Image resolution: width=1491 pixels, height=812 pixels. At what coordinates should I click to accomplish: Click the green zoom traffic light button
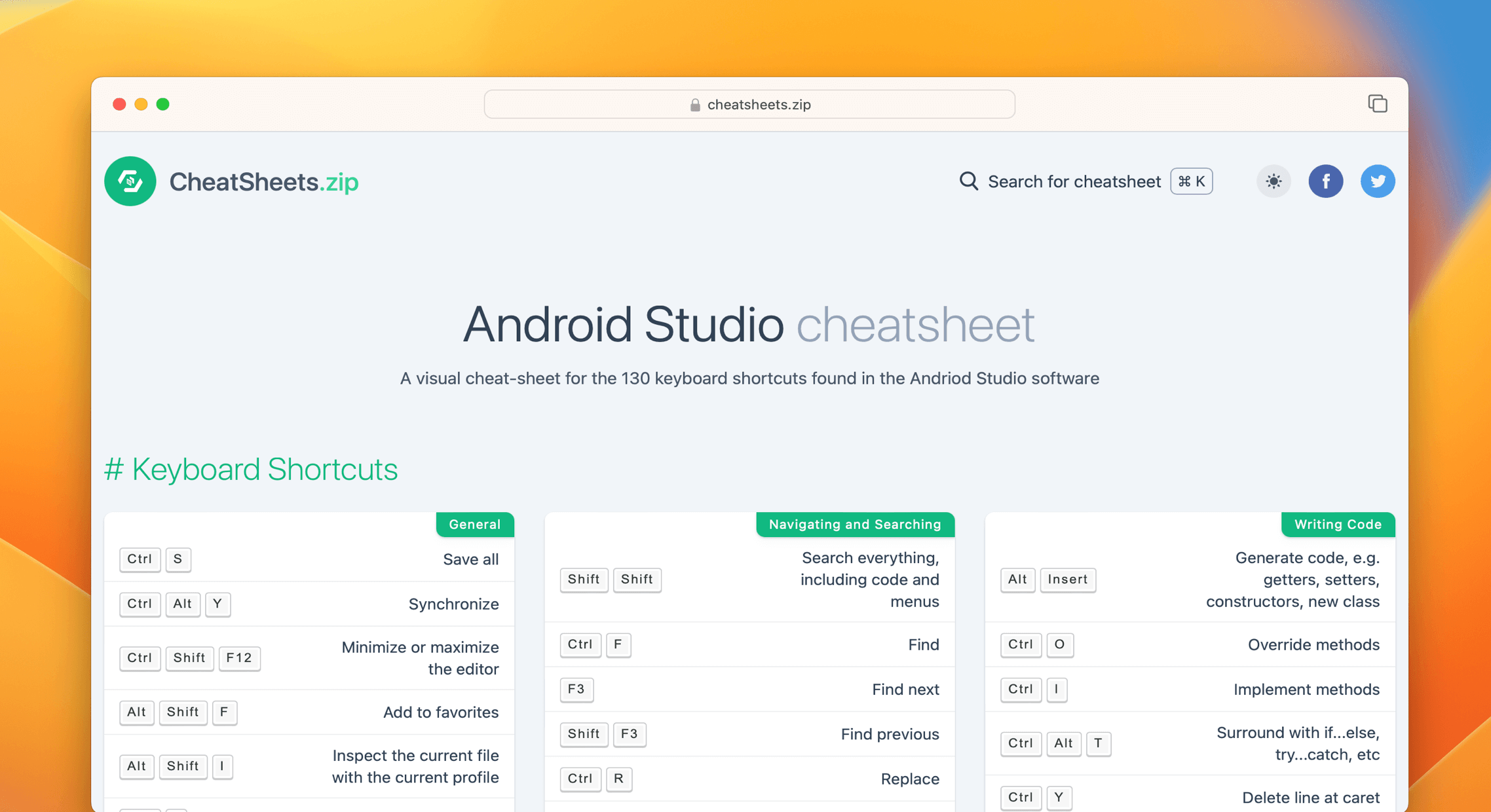pos(163,103)
